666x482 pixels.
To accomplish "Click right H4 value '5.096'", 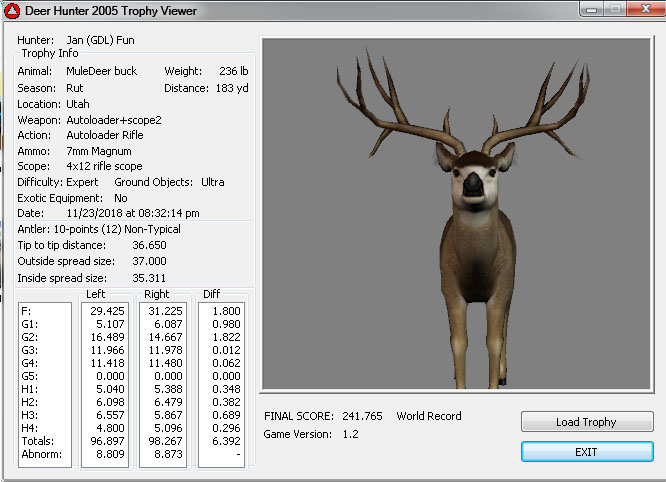I will tap(168, 428).
